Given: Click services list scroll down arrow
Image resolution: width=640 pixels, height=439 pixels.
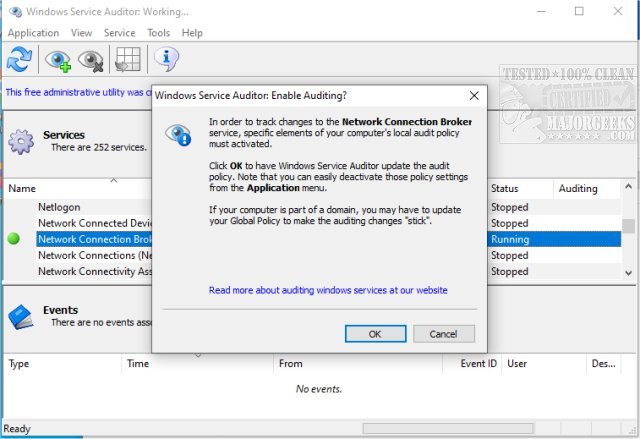Looking at the screenshot, I should point(628,273).
